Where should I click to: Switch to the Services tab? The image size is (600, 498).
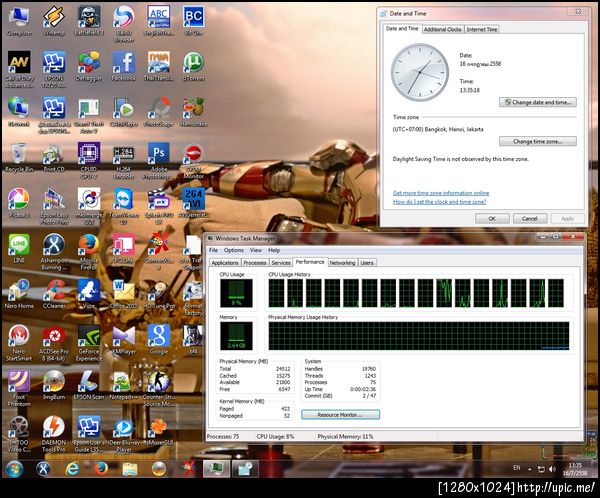point(281,263)
